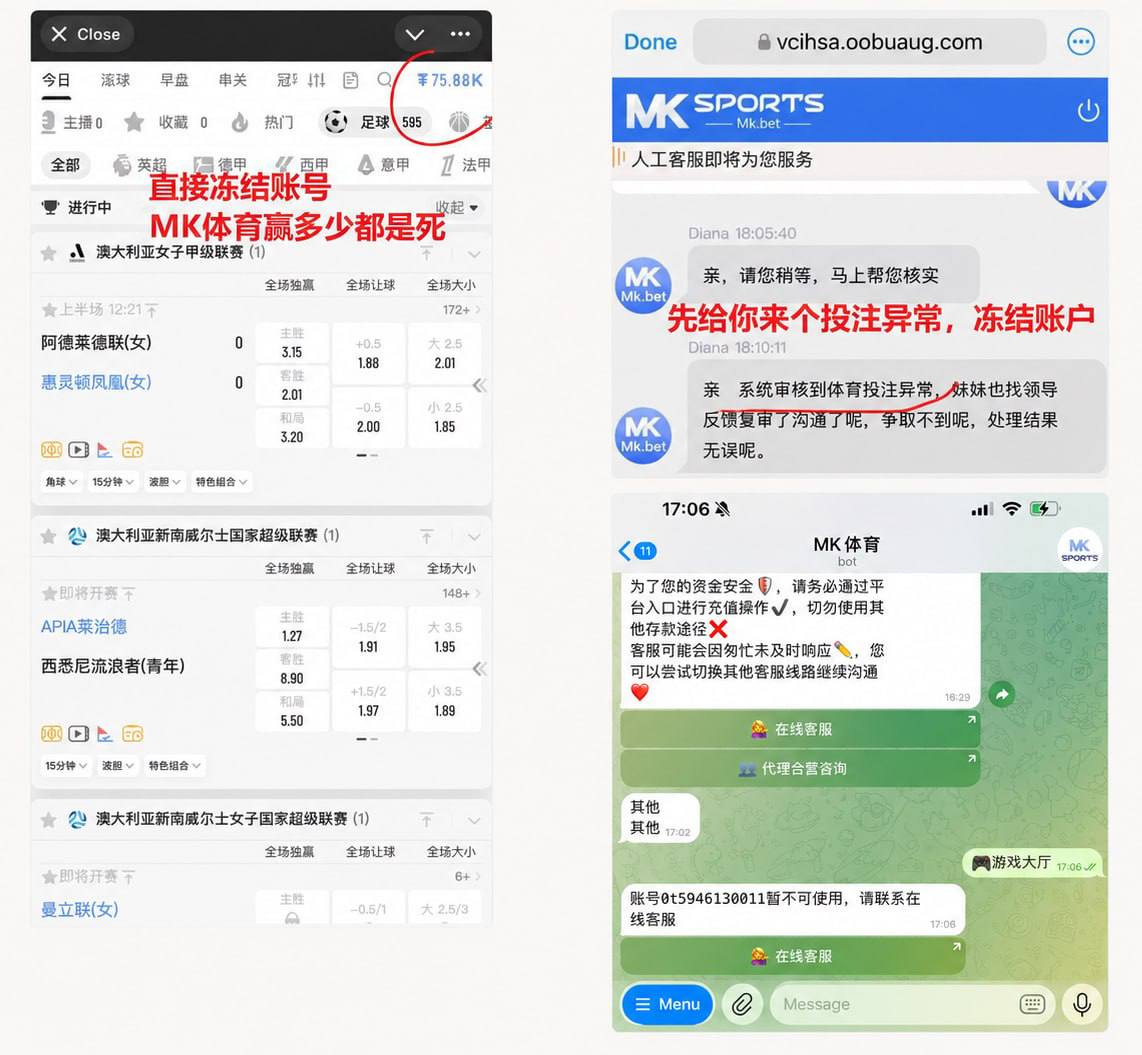
Task: Open 收藏 favorites star filter
Action: (x=166, y=122)
